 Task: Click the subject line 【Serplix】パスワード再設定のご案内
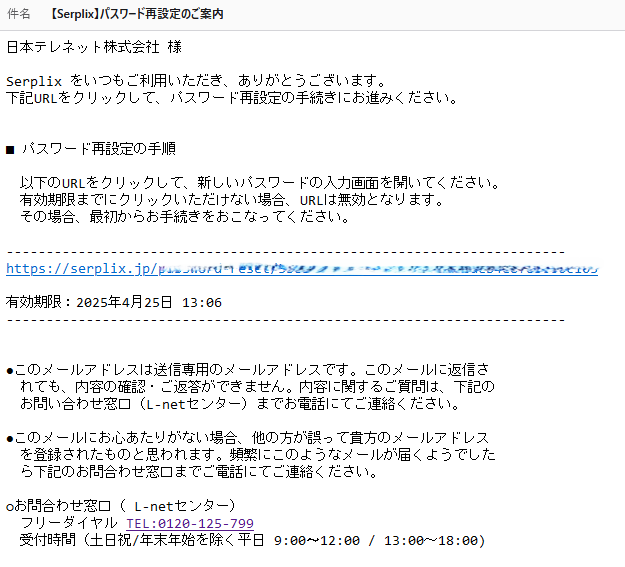[x=136, y=14]
